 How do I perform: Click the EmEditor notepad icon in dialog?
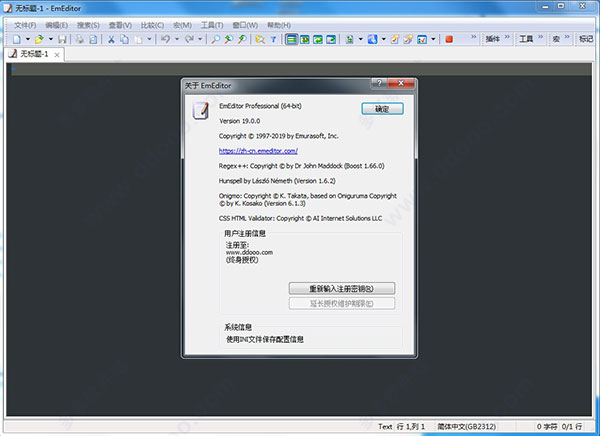click(201, 110)
